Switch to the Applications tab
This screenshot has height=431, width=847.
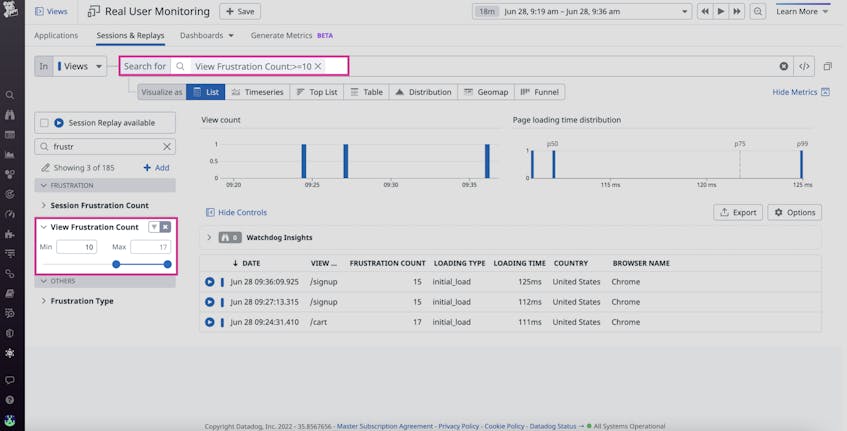click(x=56, y=35)
